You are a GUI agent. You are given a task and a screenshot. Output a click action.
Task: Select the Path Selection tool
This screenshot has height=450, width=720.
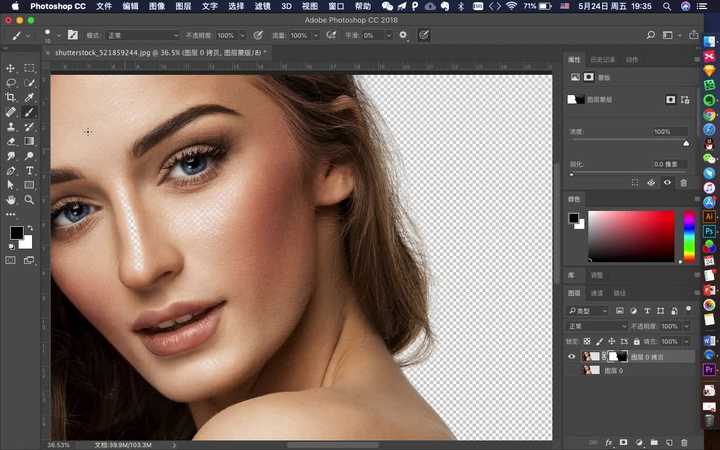(x=10, y=185)
